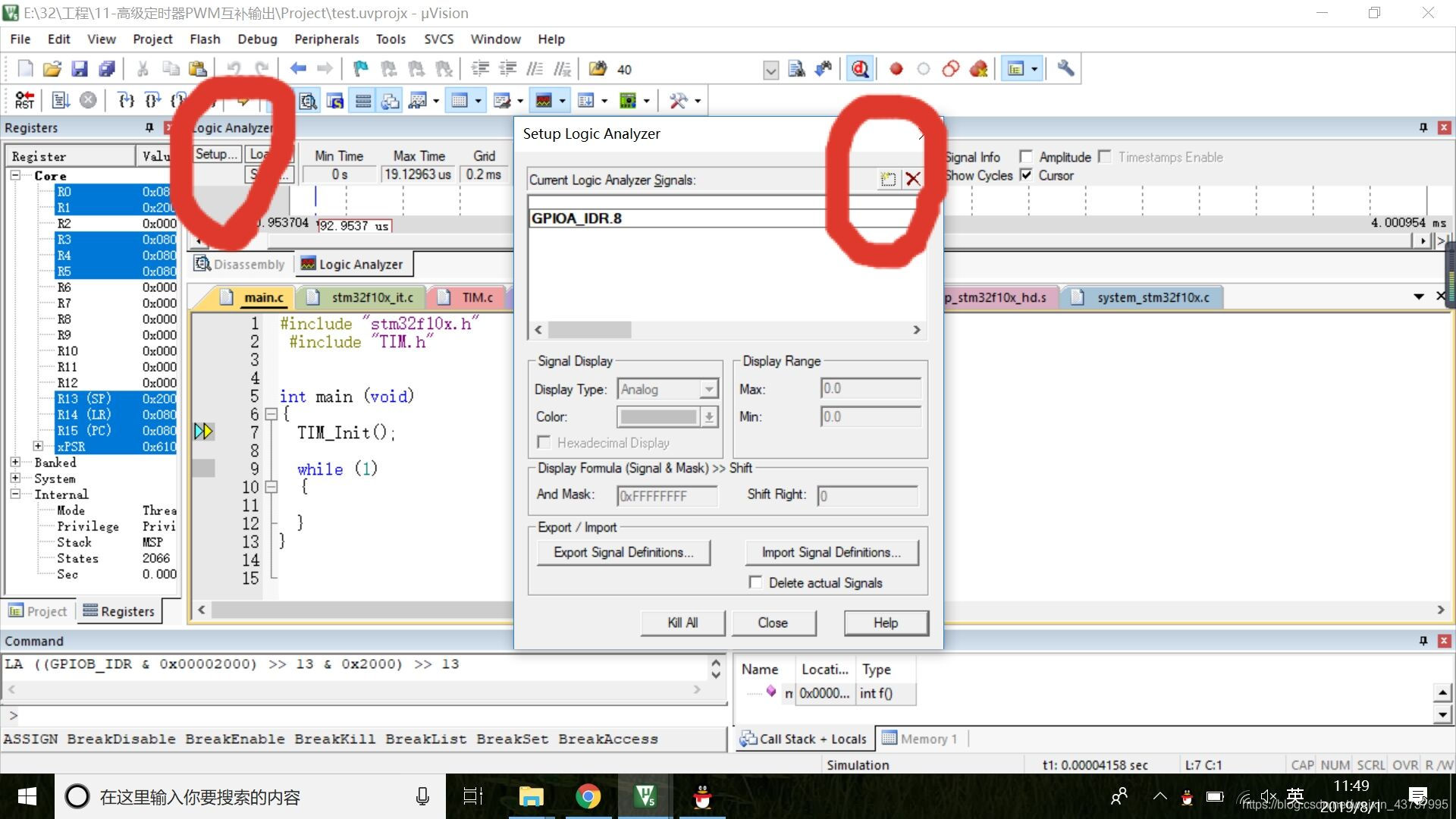The image size is (1456, 819).
Task: Select Display Type Analog dropdown
Action: coord(666,388)
